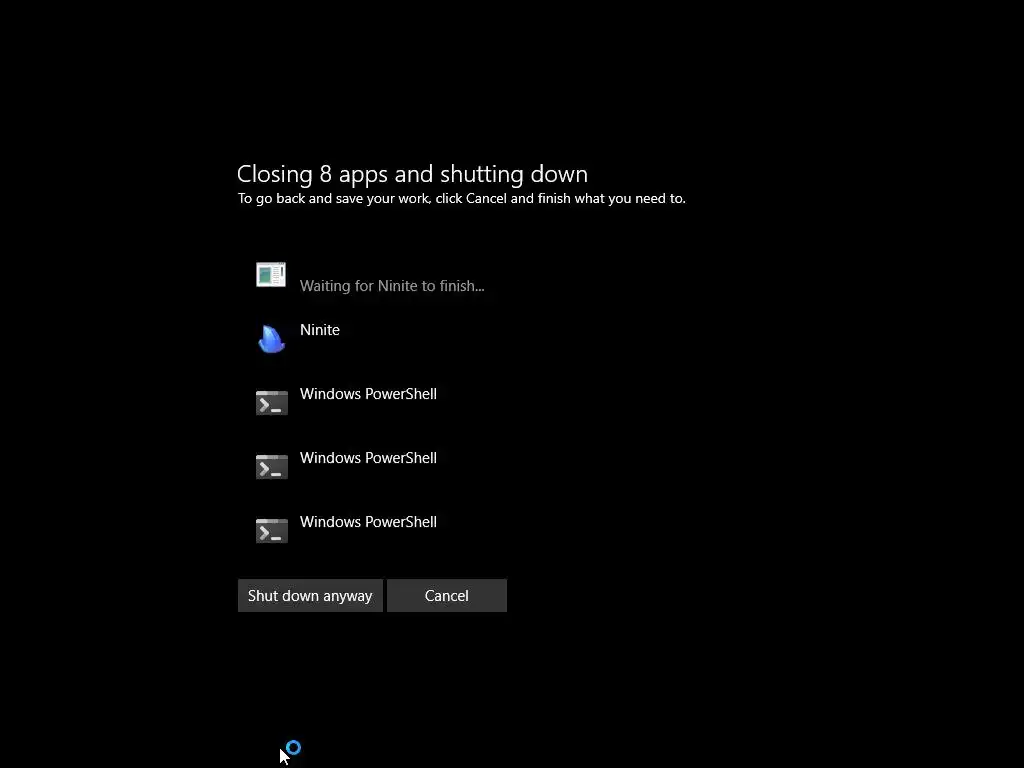
Task: Click the 'Closing 8 apps and shutting down' heading
Action: tap(412, 174)
